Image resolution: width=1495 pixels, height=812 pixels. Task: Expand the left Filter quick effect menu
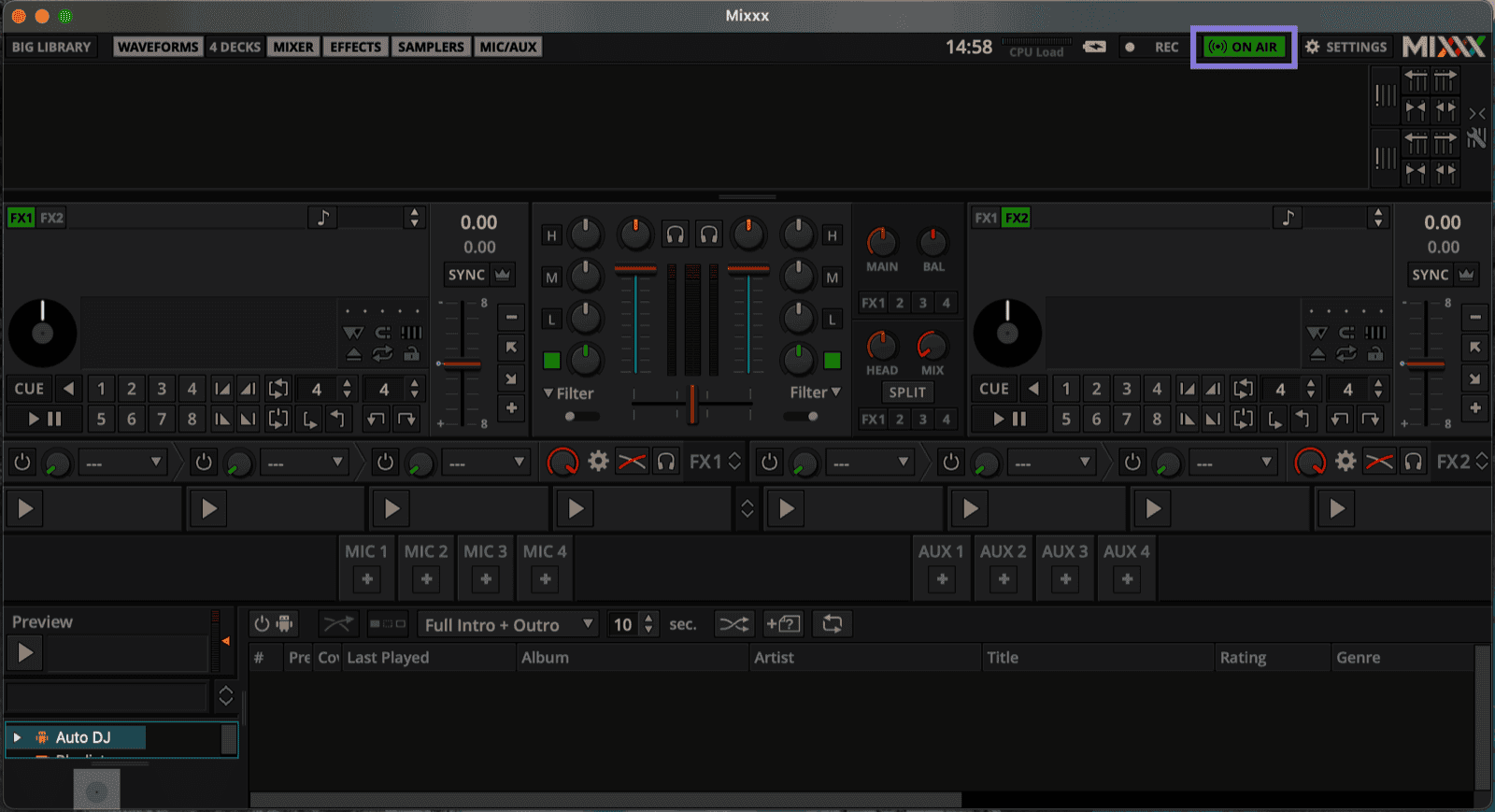[x=569, y=393]
